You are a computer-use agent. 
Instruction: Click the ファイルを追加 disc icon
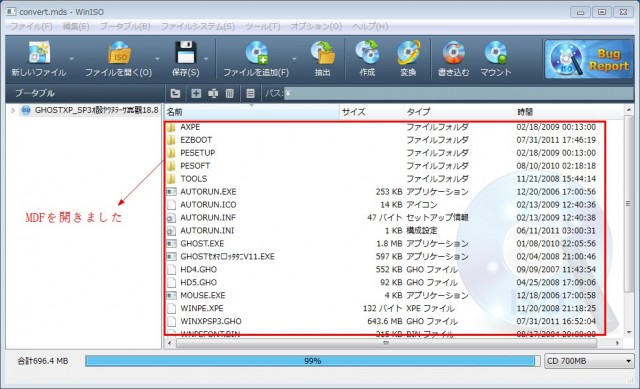coord(256,52)
